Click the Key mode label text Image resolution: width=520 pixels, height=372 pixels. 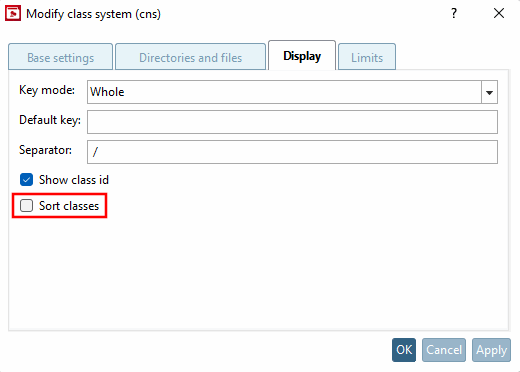47,90
